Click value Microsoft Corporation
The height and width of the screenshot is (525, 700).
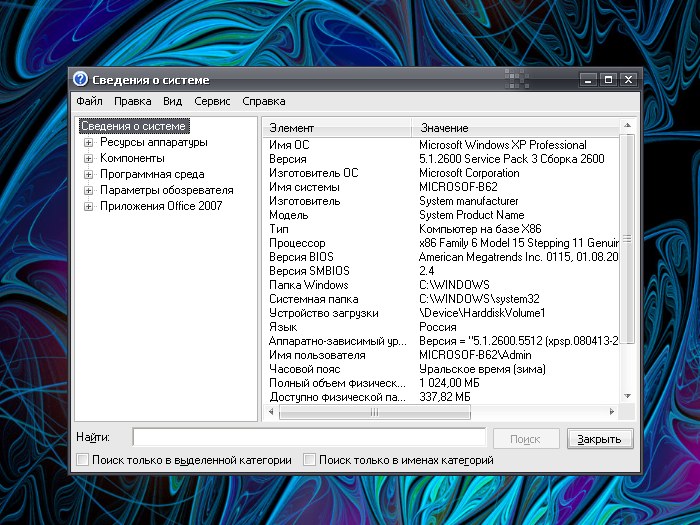[469, 173]
